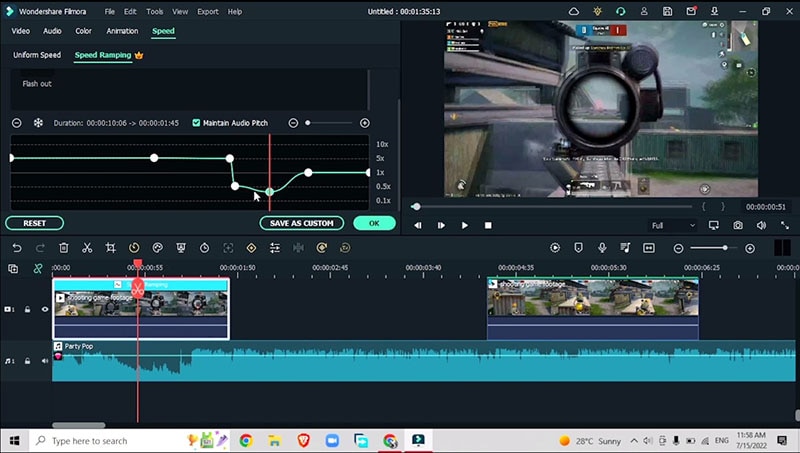800x453 pixels.
Task: Click the preview playback progress handle
Action: (x=416, y=207)
